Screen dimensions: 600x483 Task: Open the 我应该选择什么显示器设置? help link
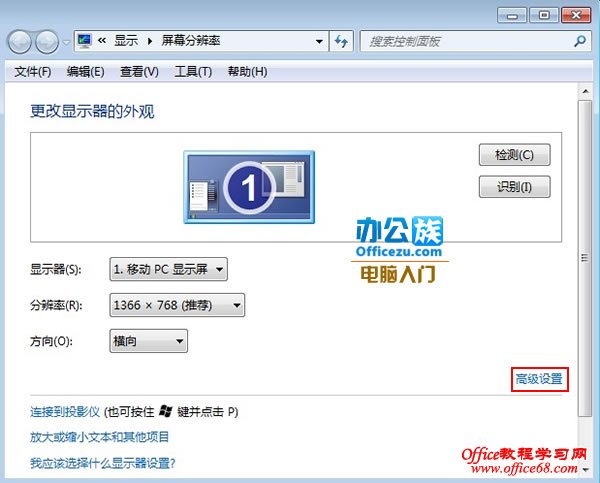(x=103, y=463)
